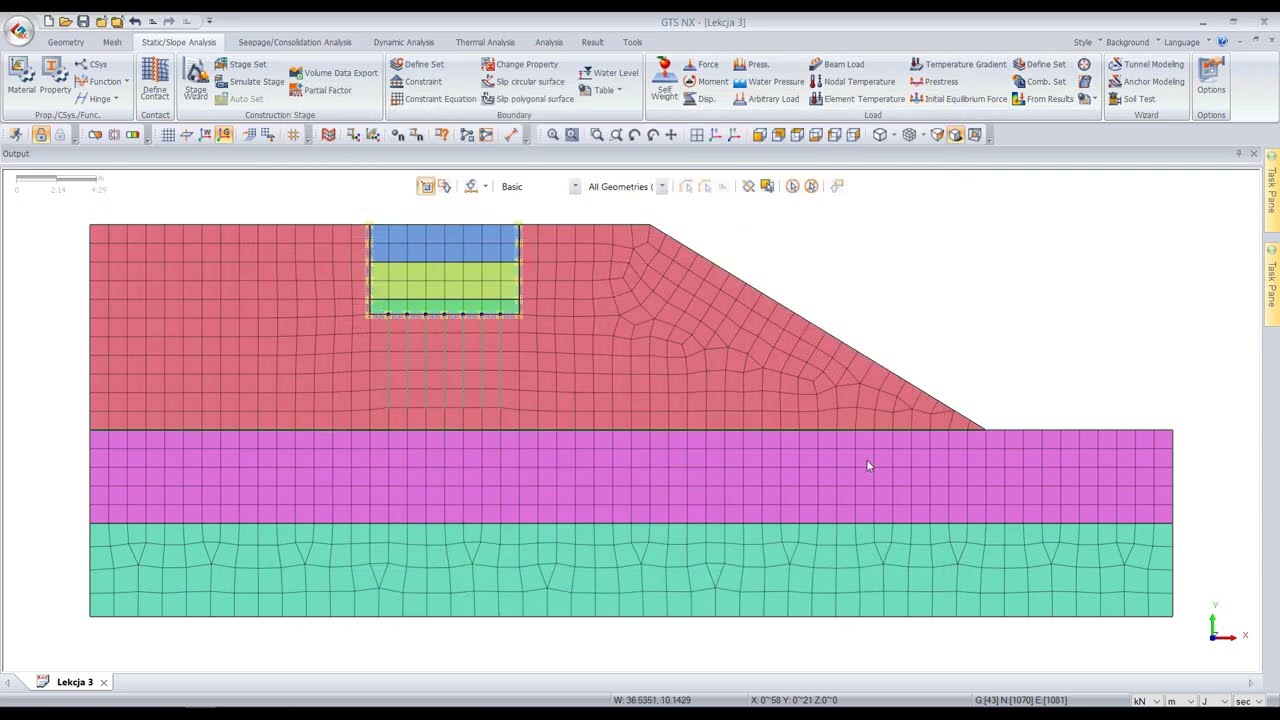Click Nodal Temperature load
The width and height of the screenshot is (1280, 720).
852,82
